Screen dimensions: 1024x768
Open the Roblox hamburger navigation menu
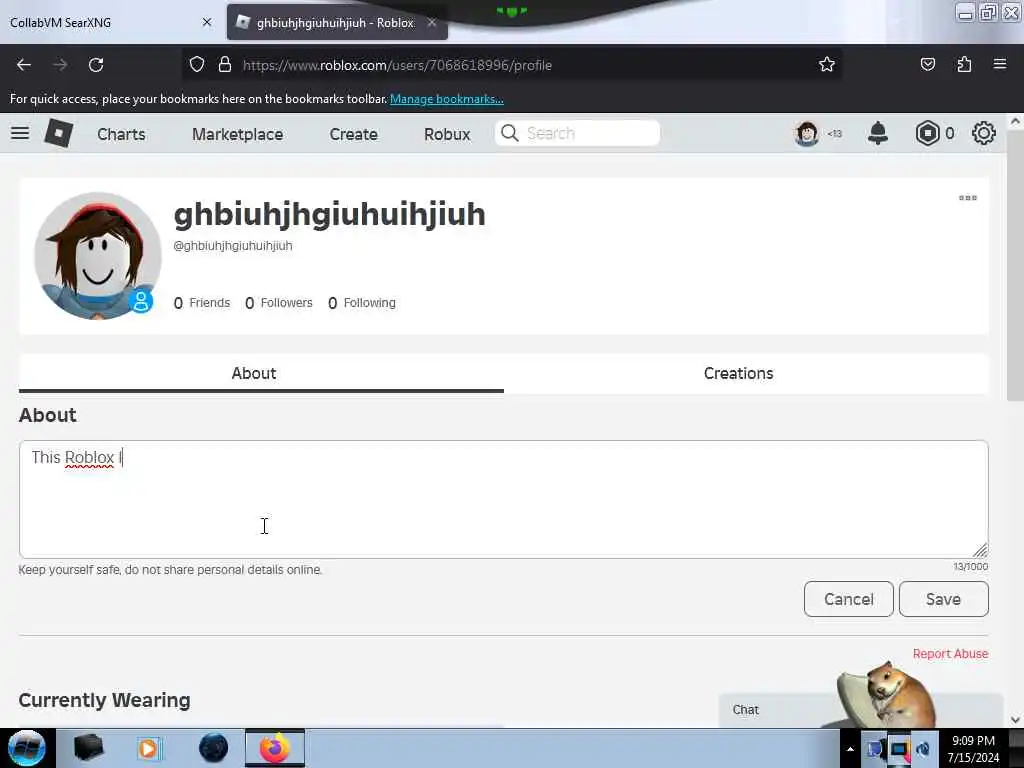20,133
